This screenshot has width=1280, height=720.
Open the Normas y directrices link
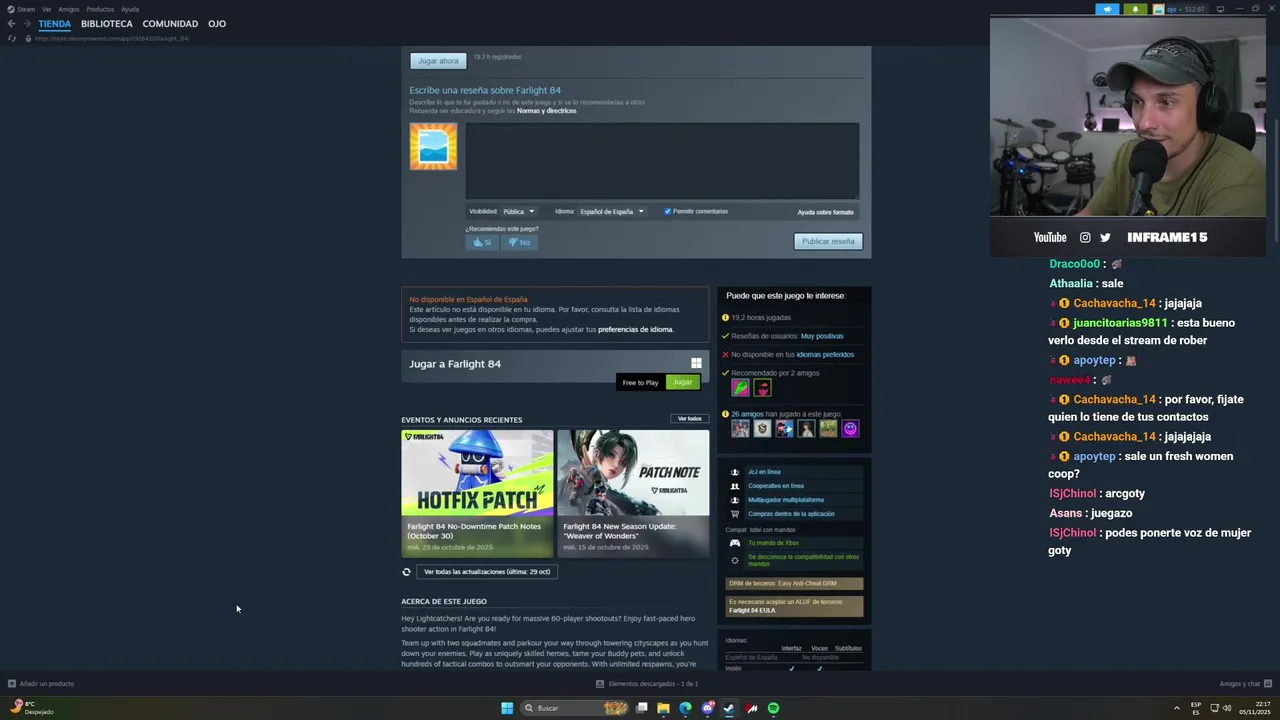pos(546,111)
